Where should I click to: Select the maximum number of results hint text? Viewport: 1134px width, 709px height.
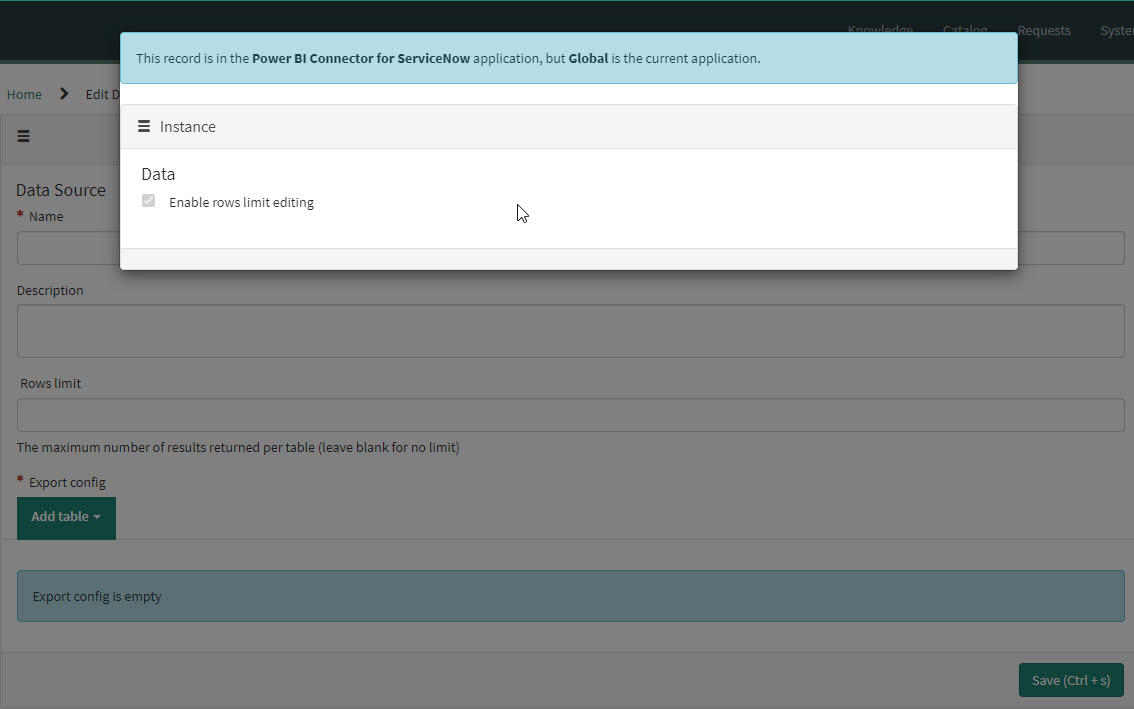pos(238,447)
